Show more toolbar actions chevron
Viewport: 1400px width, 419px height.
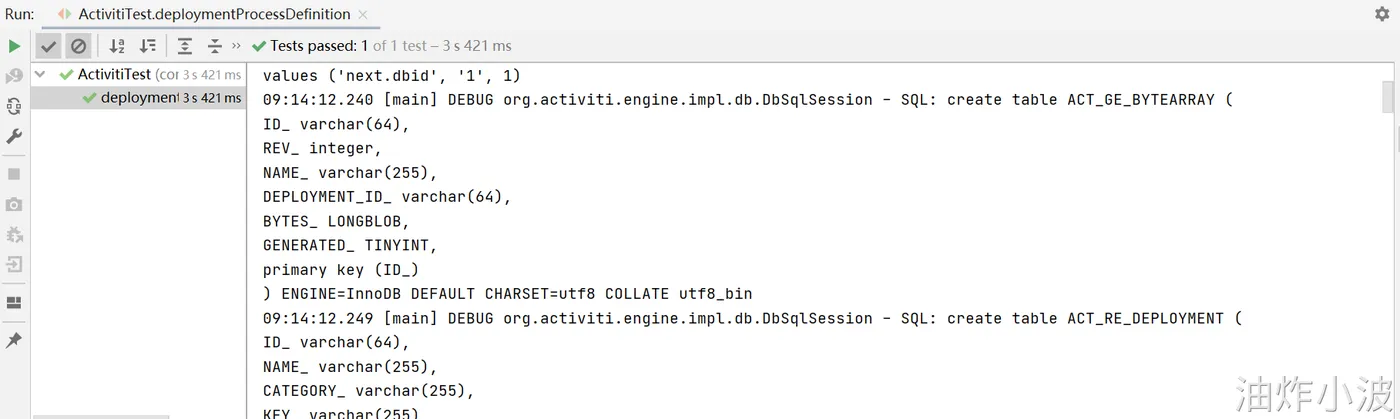coord(236,46)
